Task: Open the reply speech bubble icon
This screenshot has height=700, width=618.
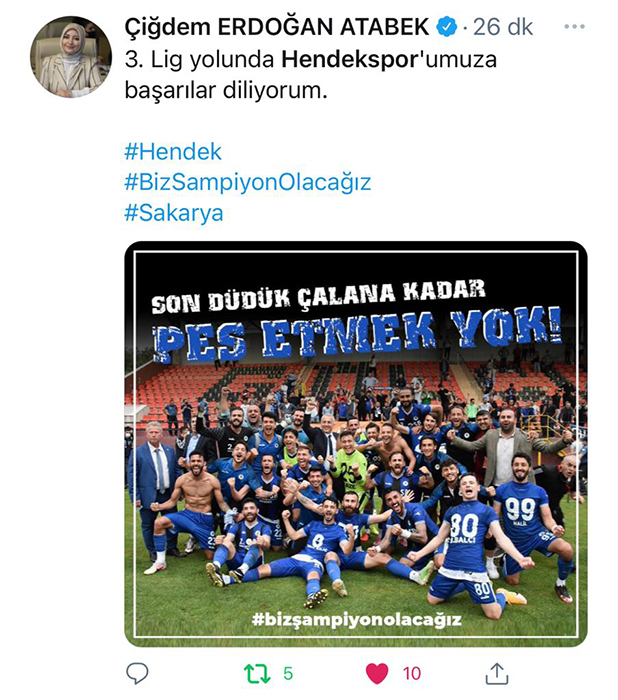Action: 137,673
